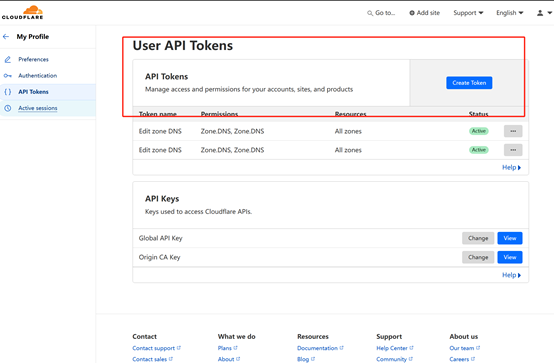Click the Cloudflare logo

23,12
